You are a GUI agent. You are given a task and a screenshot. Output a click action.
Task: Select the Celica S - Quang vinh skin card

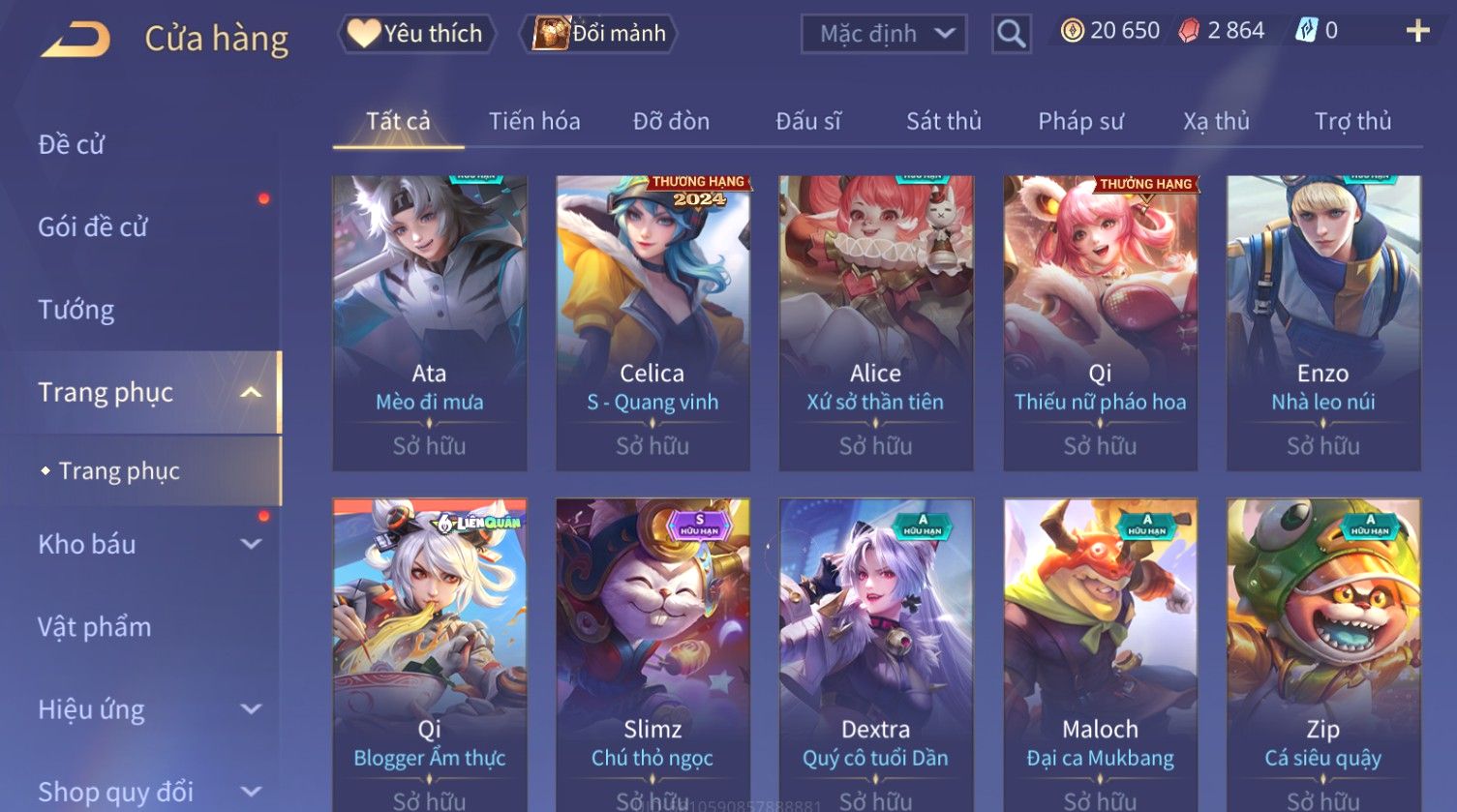tap(653, 323)
